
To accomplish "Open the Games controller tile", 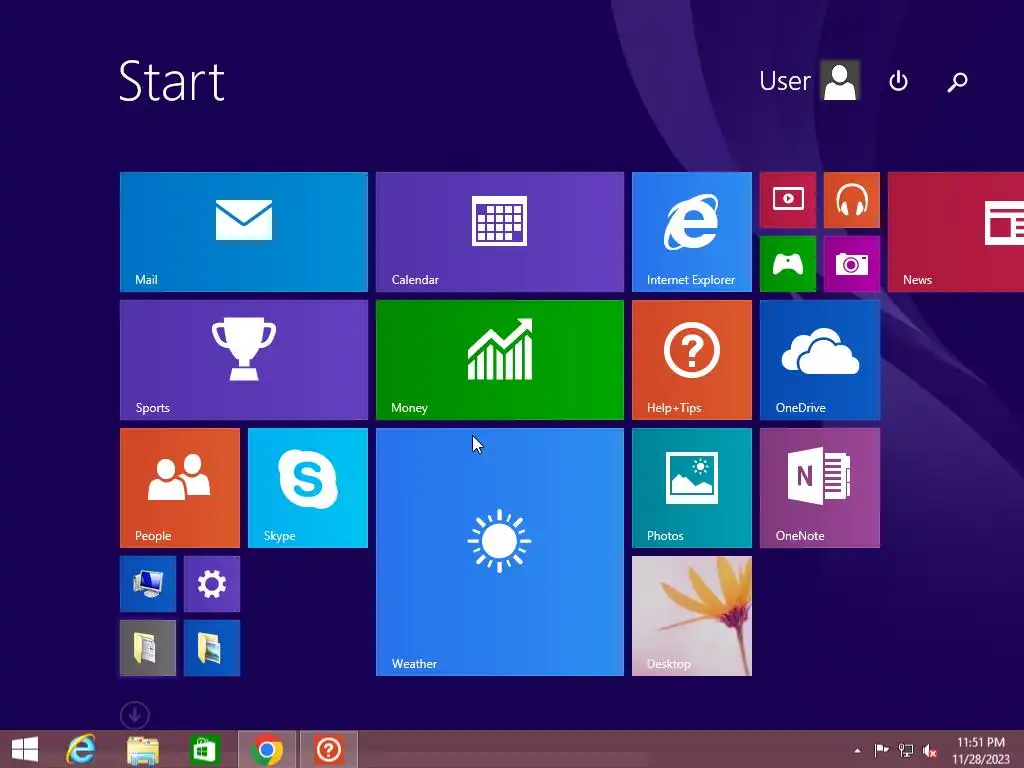I will pyautogui.click(x=788, y=264).
